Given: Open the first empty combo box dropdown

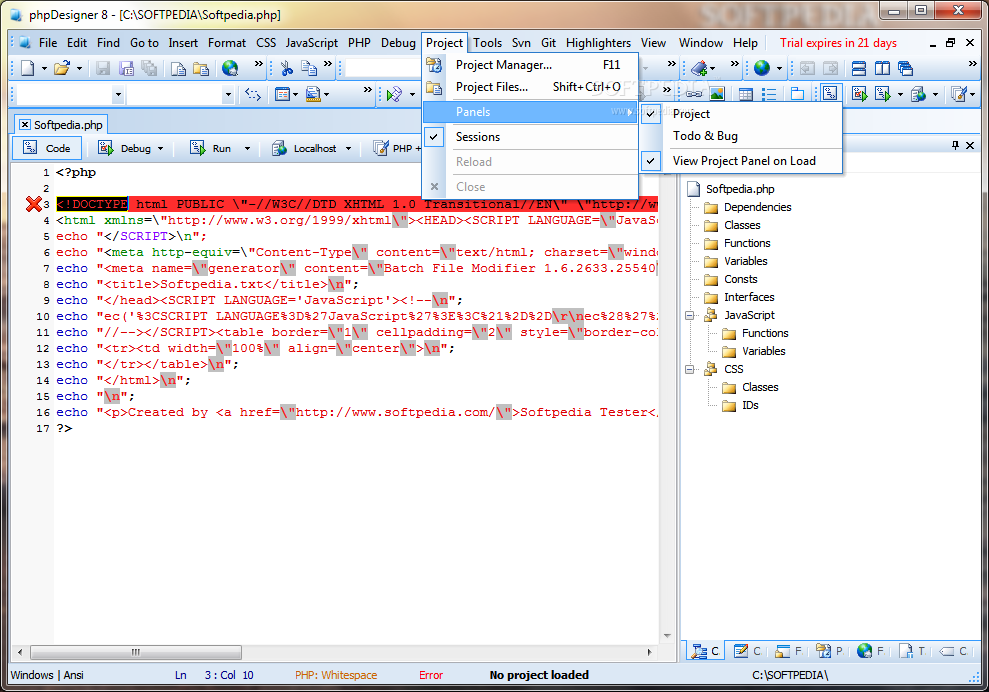Looking at the screenshot, I should click(118, 95).
